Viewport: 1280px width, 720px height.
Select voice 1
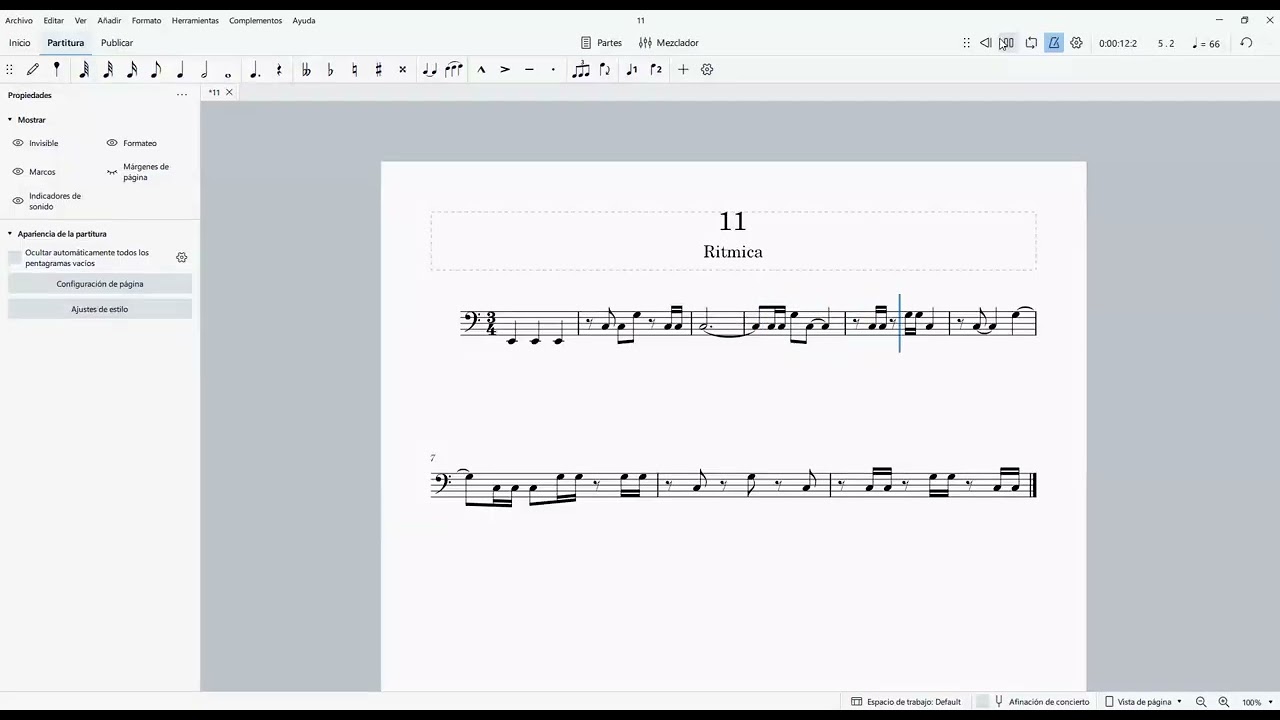point(631,69)
